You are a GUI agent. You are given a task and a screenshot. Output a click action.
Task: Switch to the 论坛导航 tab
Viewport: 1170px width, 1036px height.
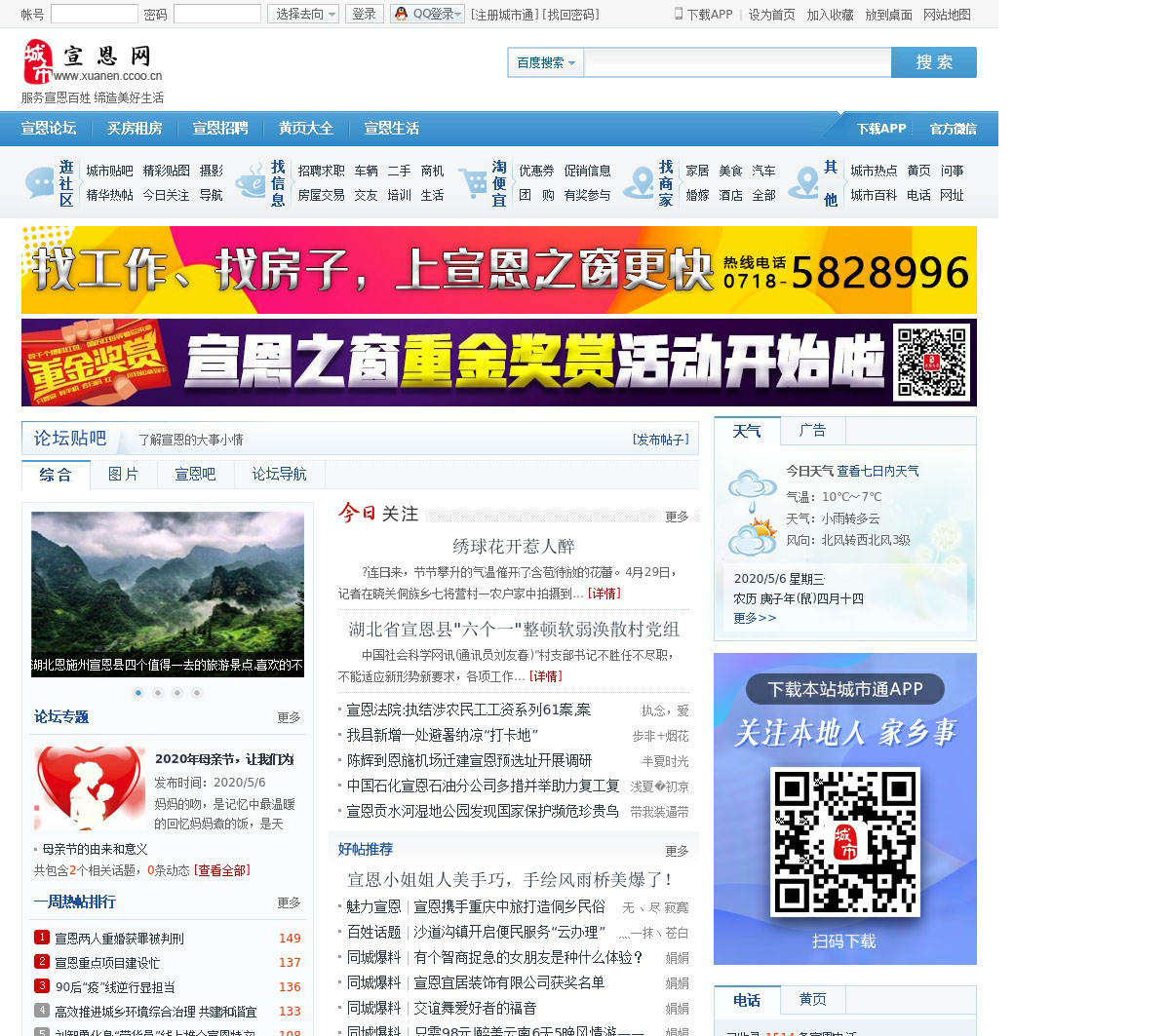click(x=280, y=474)
